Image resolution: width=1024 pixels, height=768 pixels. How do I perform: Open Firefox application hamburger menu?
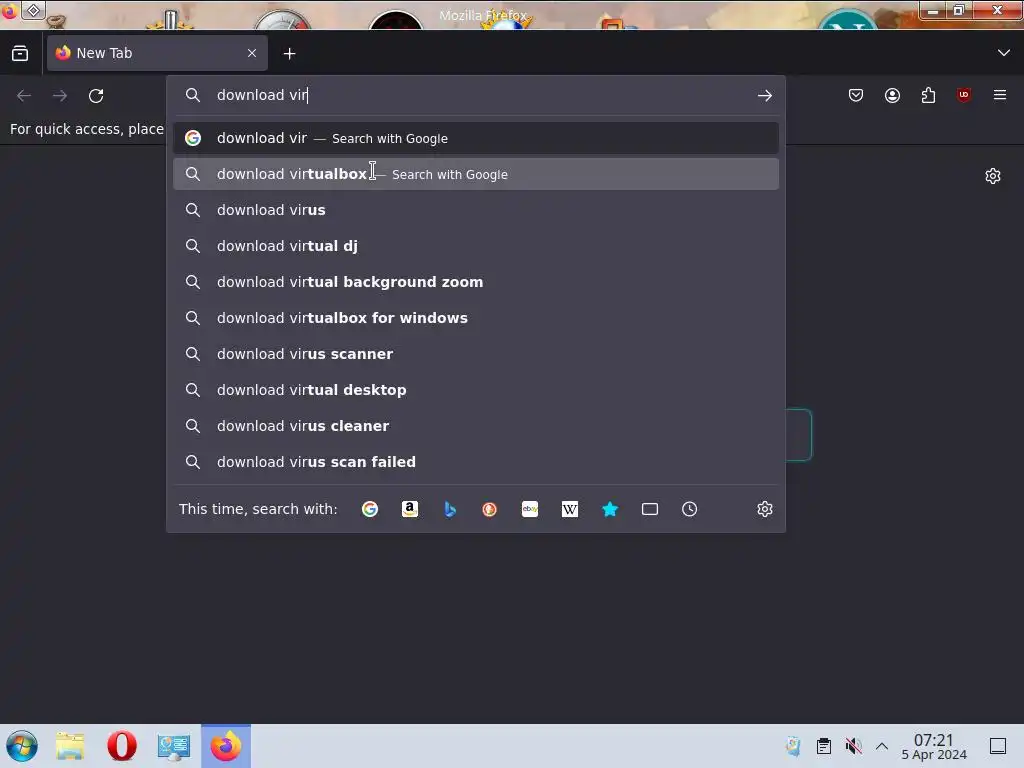tap(1000, 95)
